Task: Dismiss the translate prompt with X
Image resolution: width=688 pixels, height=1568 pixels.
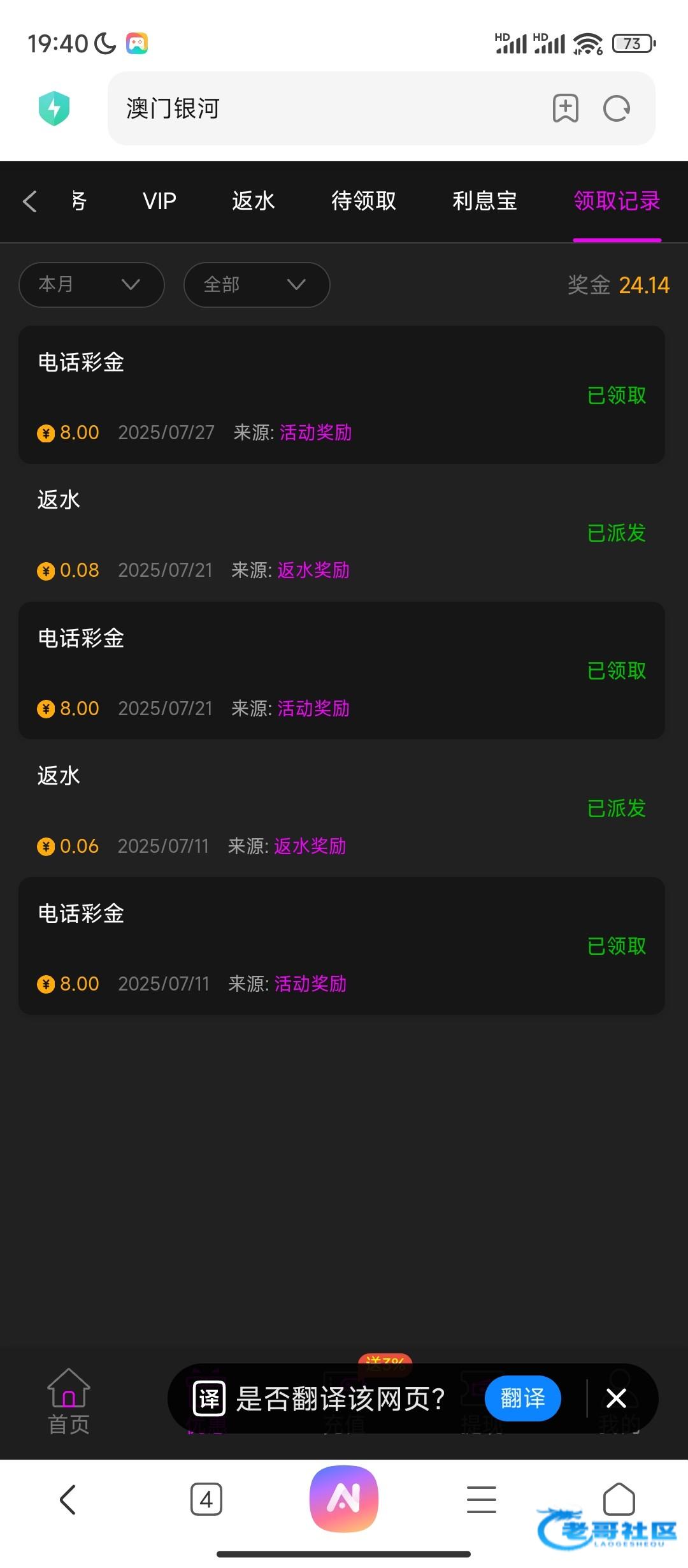Action: tap(616, 1398)
